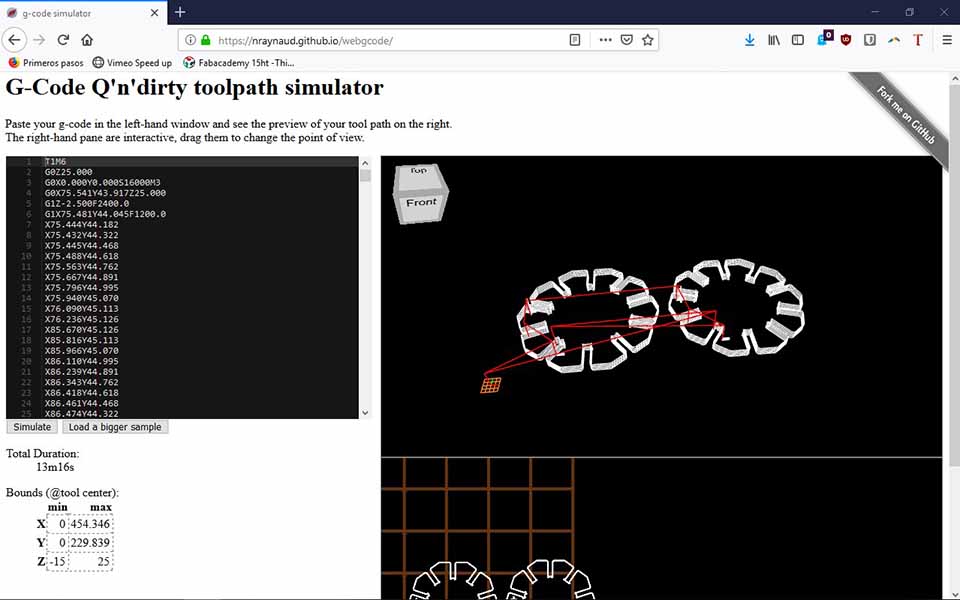This screenshot has width=960, height=600.
Task: Click the Y max value 229.839
Action: coord(90,543)
